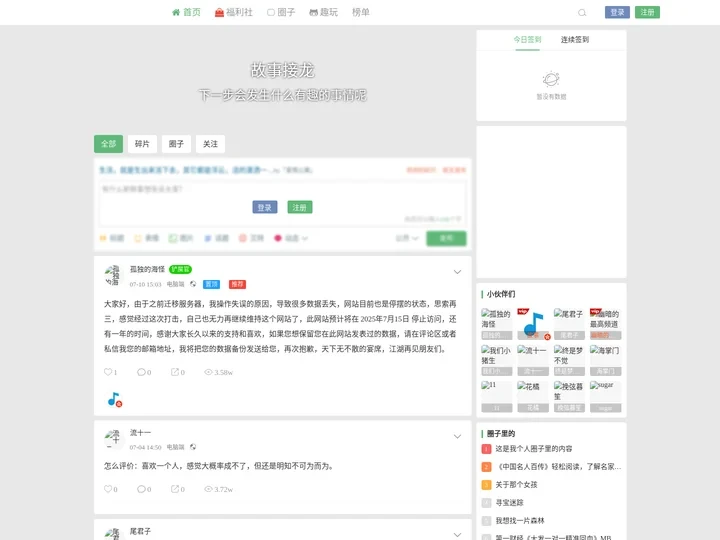
Task: Click username 孤独的海怪 on first post
Action: (x=147, y=269)
